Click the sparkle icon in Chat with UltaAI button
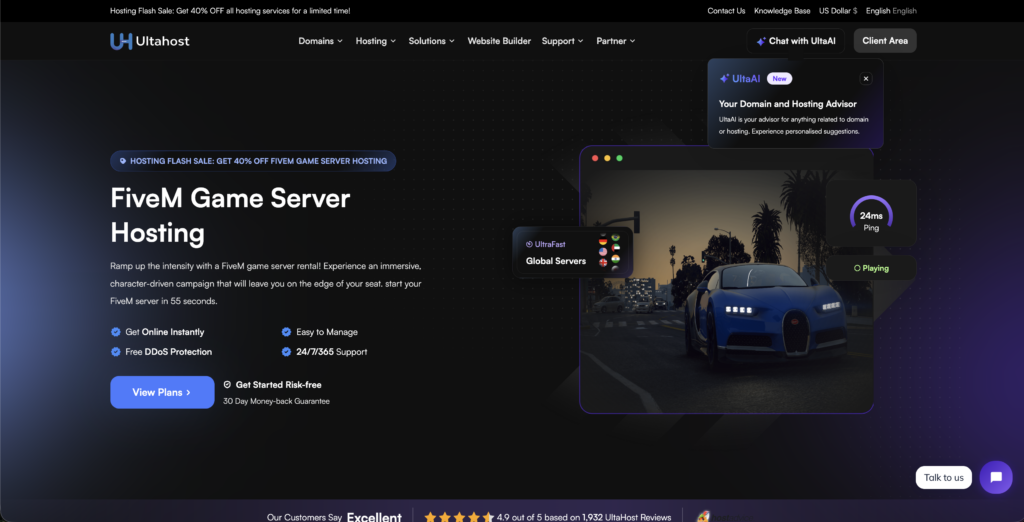 tap(761, 41)
